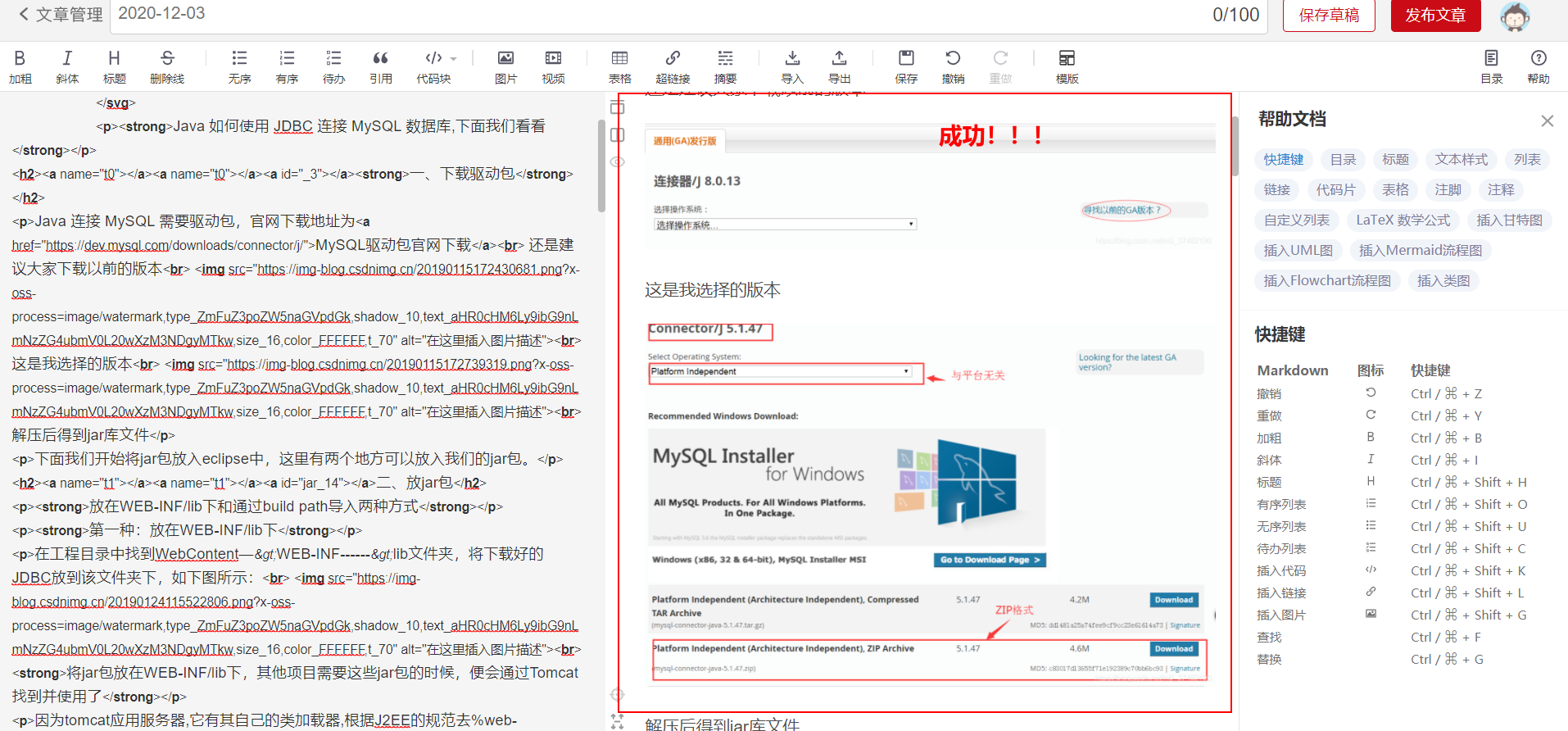
Task: Select the LaTeX 数学公式 help tag
Action: pos(1403,220)
